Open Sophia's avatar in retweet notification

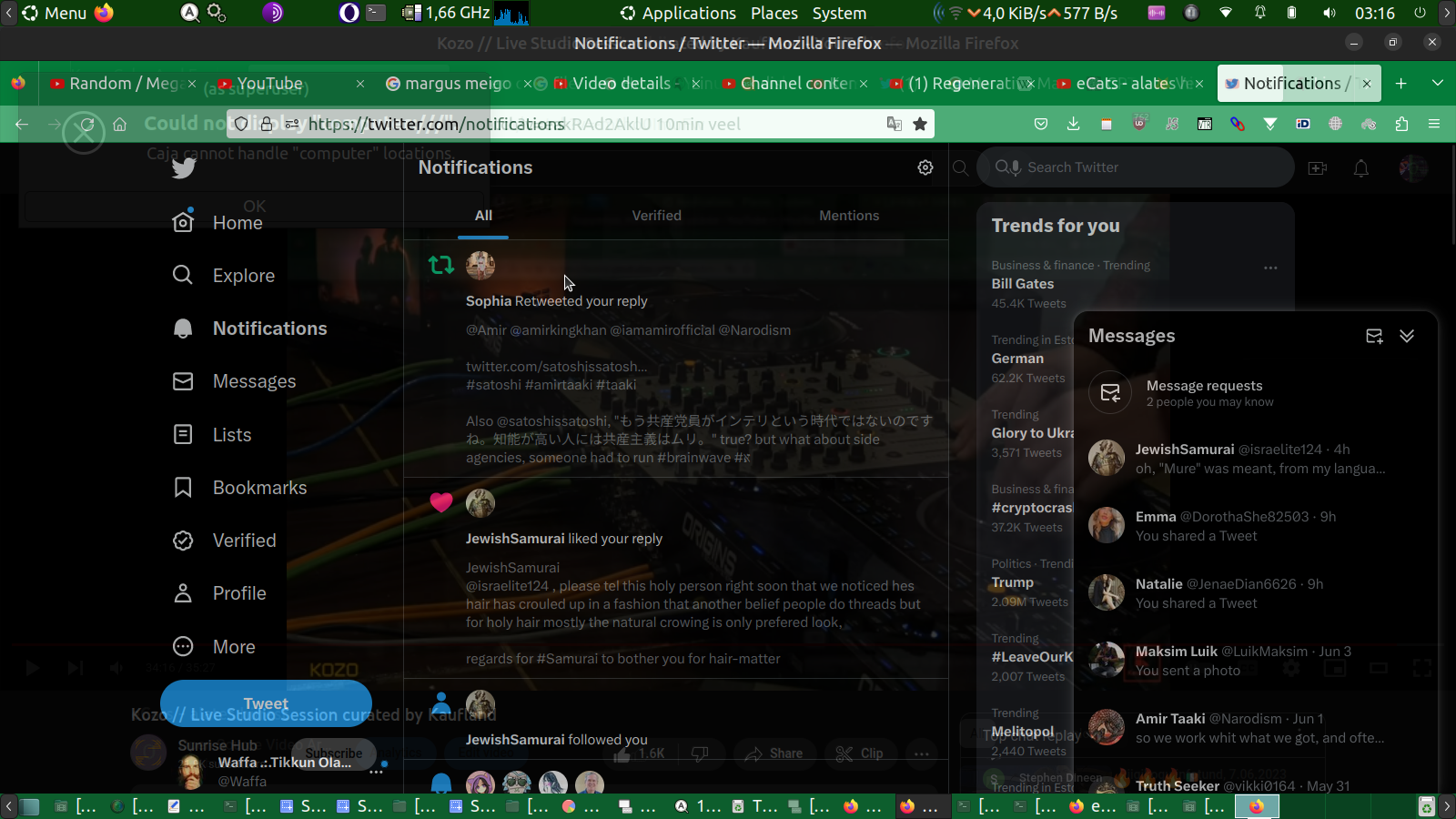(480, 266)
